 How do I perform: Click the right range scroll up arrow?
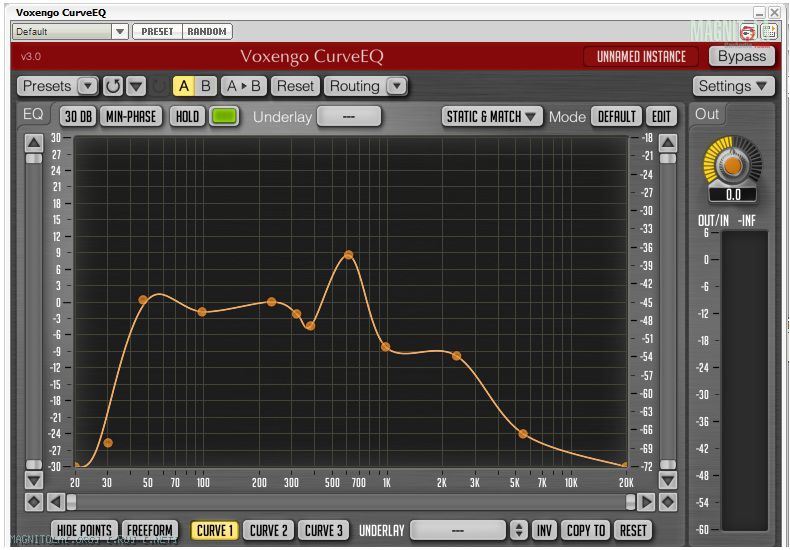point(668,144)
